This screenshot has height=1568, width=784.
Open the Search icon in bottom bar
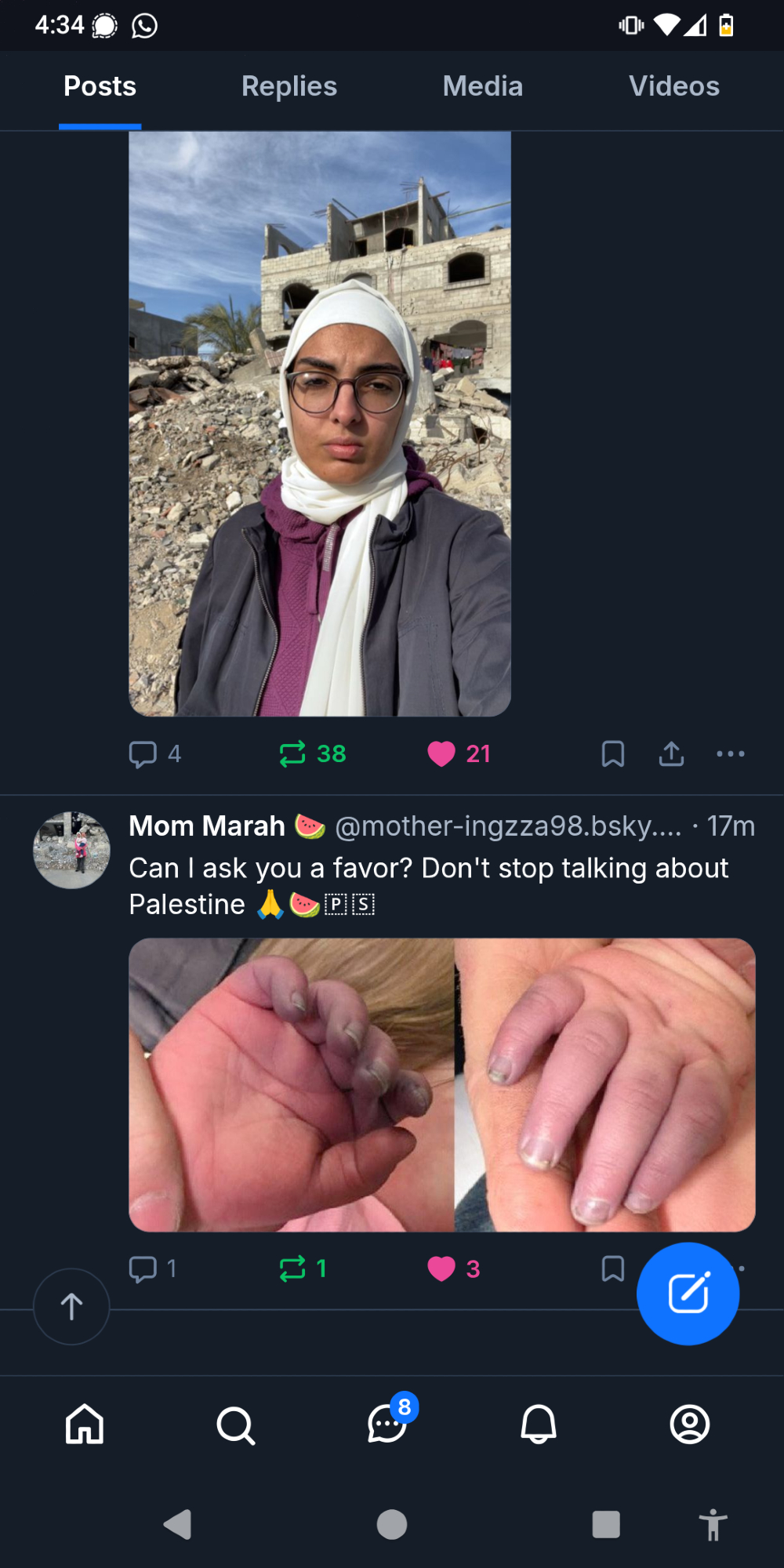pyautogui.click(x=235, y=1425)
